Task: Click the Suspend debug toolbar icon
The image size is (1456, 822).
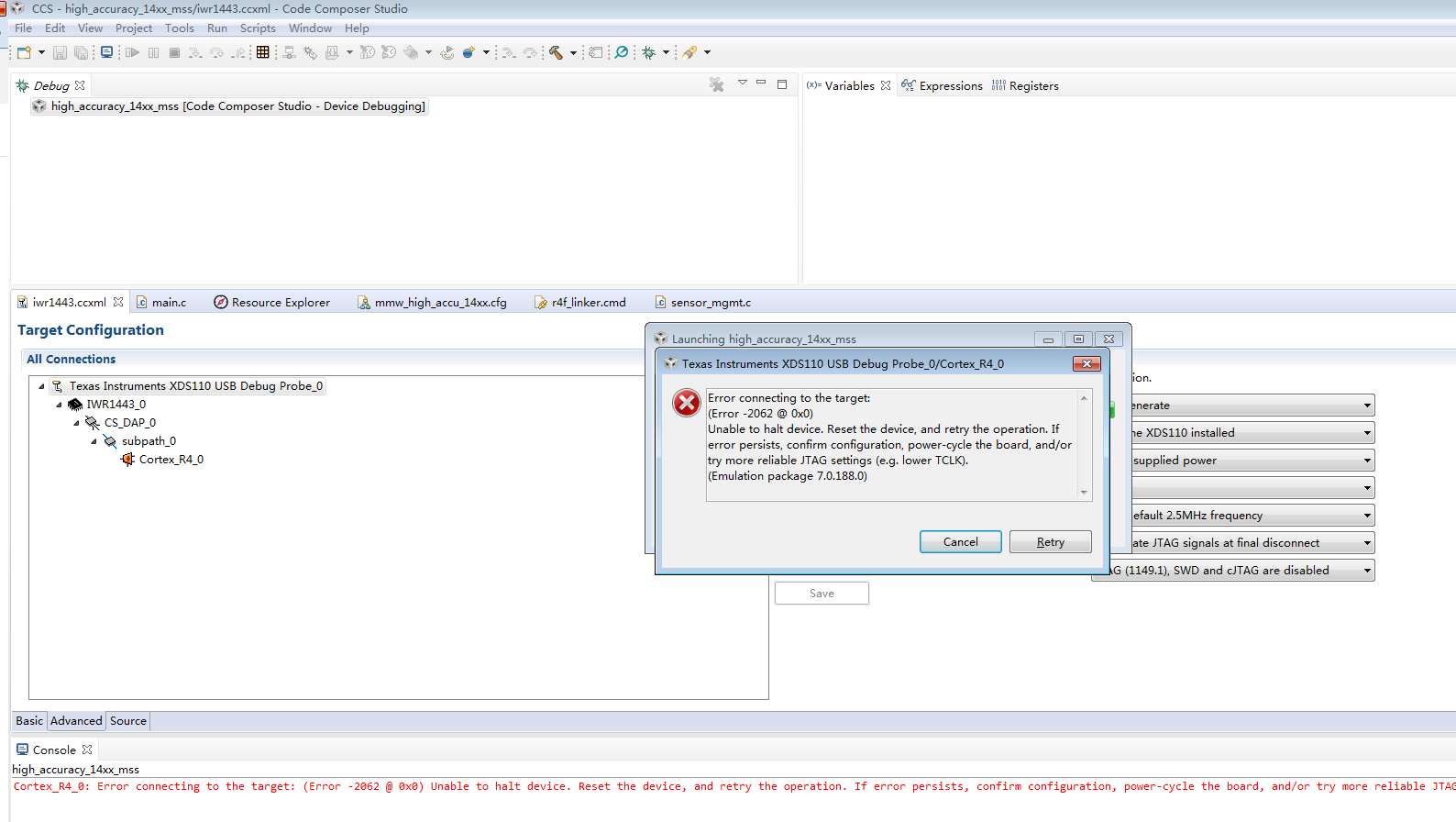Action: (x=153, y=52)
